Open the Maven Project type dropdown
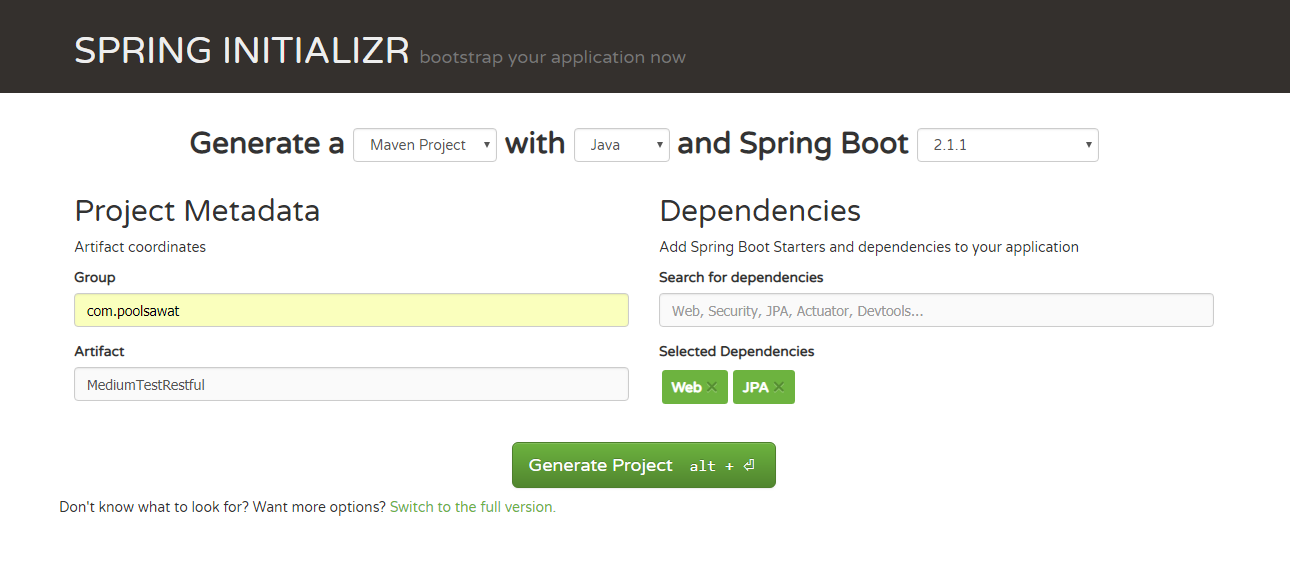Screen dimensions: 1290x571 [x=425, y=145]
